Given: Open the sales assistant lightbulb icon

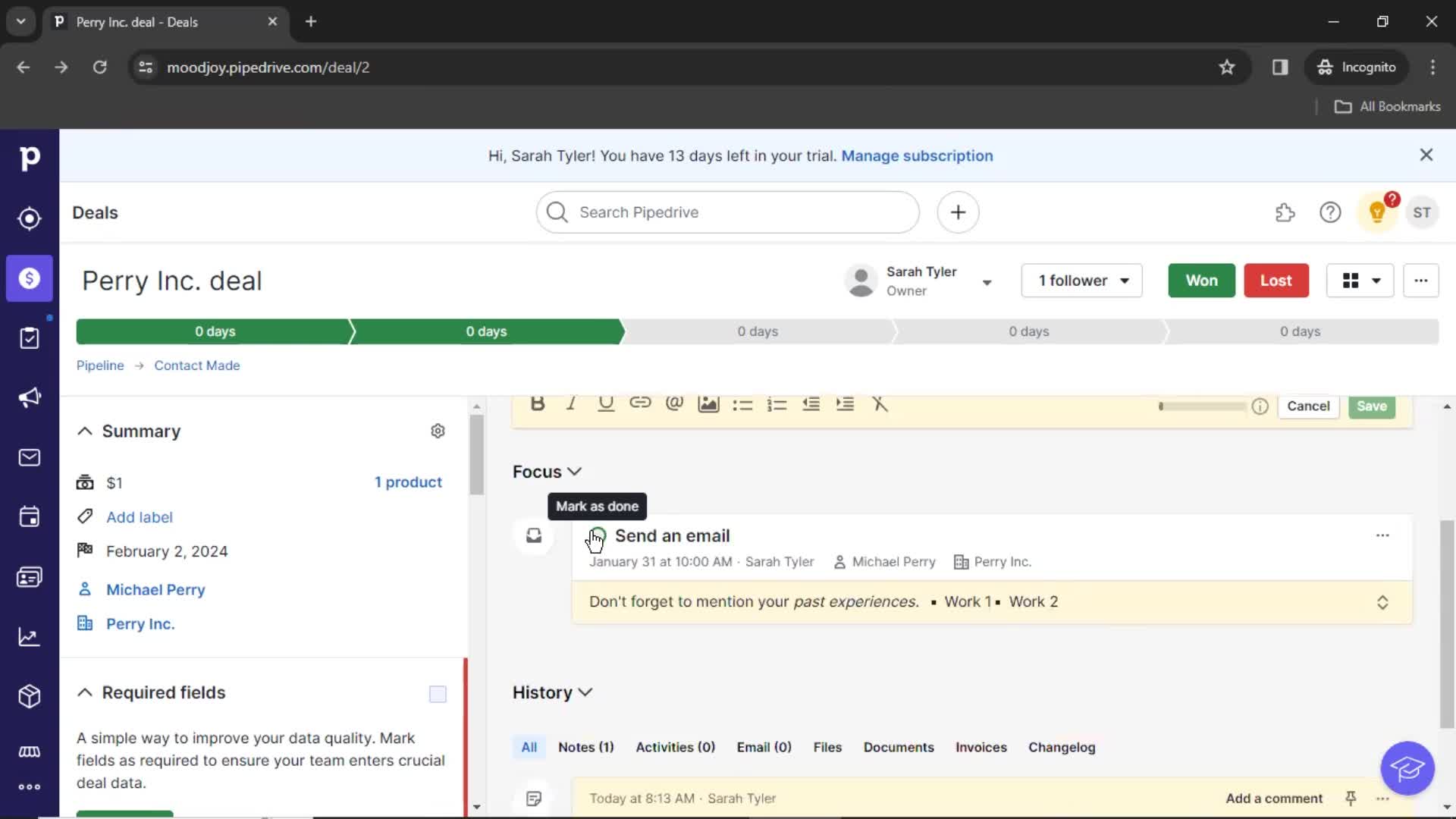Looking at the screenshot, I should 1377,213.
